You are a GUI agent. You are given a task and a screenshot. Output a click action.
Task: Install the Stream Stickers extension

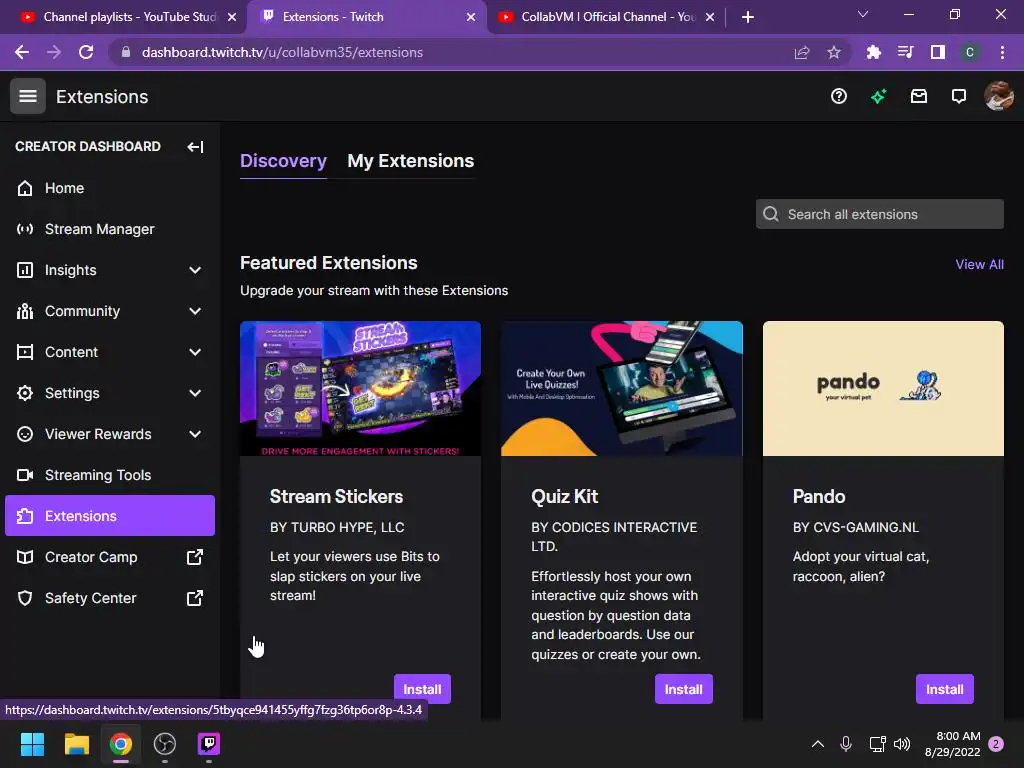[422, 689]
